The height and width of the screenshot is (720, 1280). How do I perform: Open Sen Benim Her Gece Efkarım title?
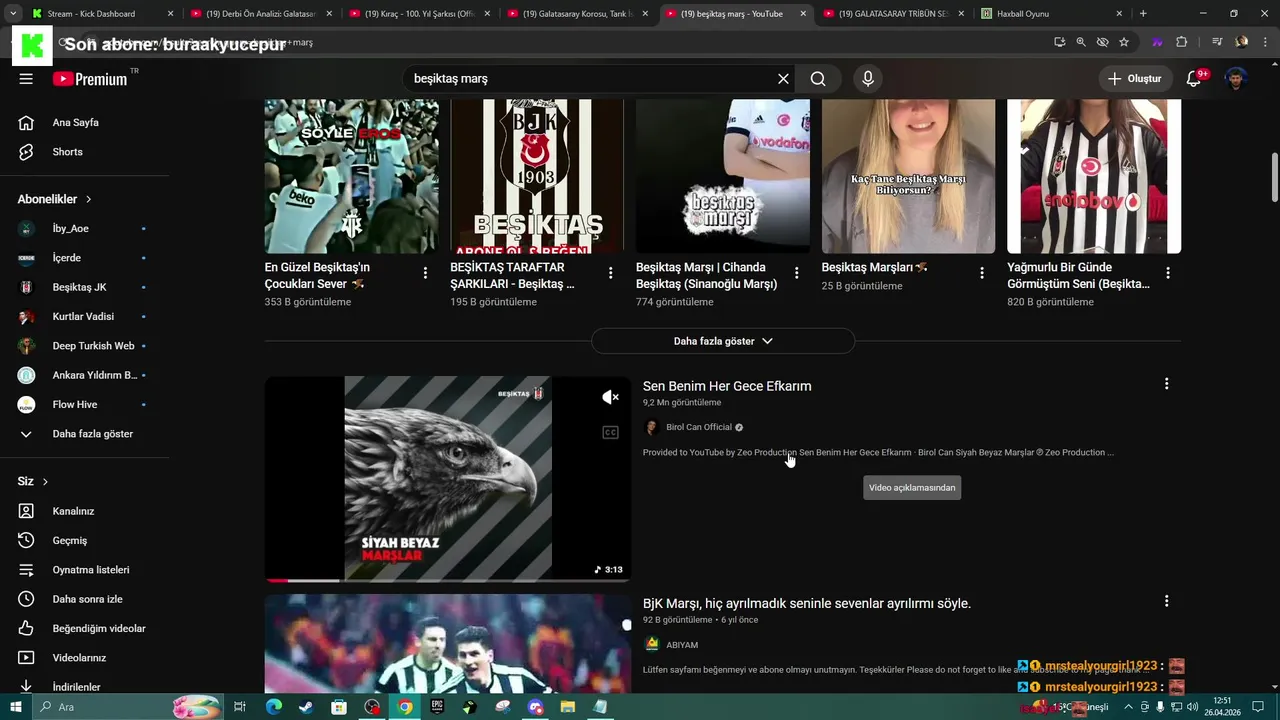(727, 386)
